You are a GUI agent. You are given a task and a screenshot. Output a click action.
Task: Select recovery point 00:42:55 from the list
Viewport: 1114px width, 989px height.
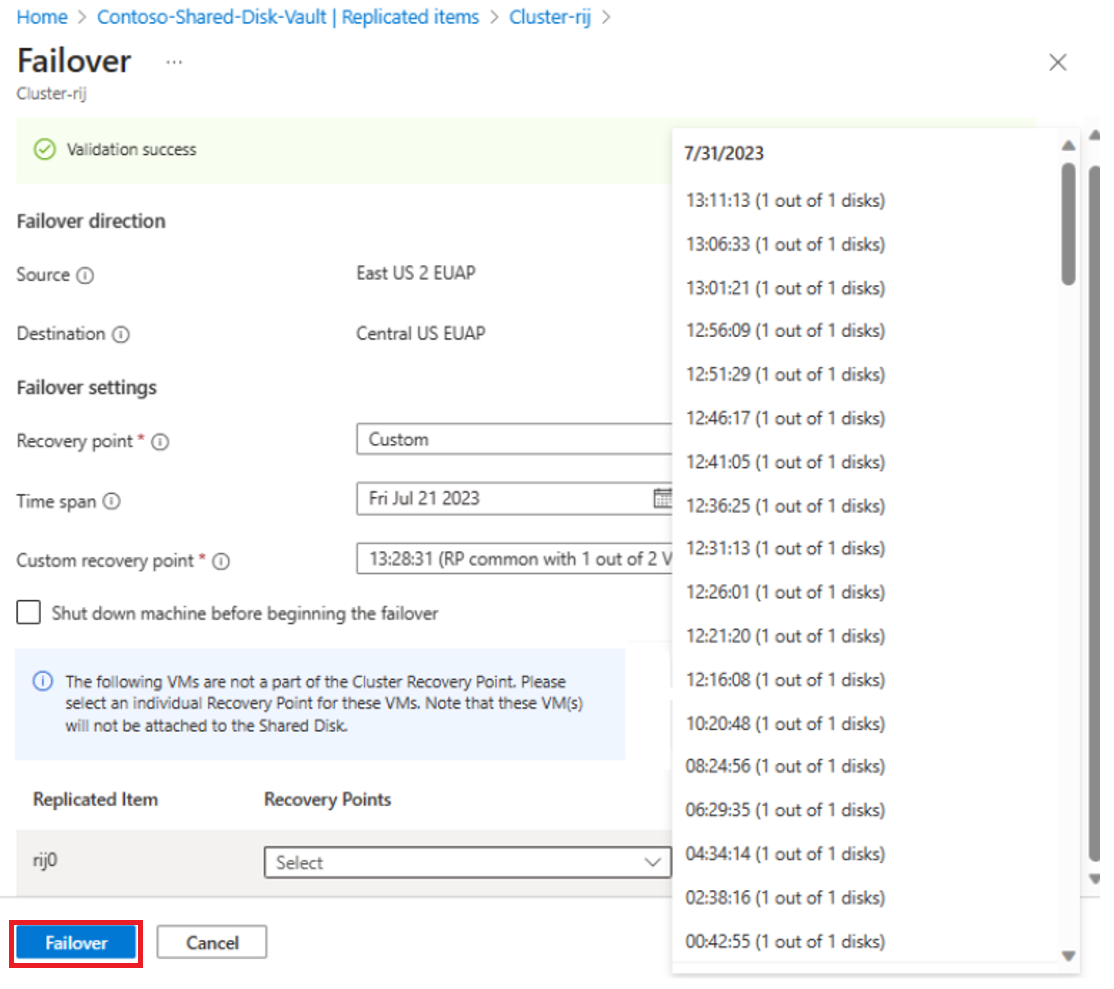(783, 941)
